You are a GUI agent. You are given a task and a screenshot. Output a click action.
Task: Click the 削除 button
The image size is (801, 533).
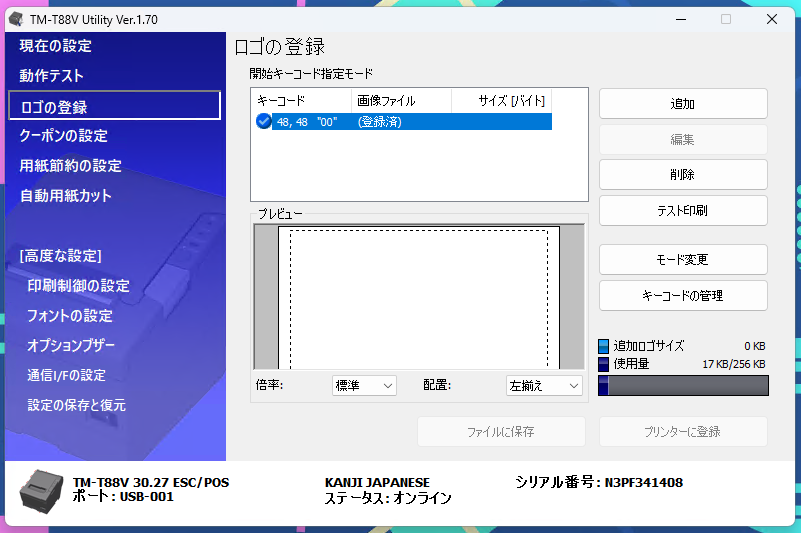(x=683, y=175)
